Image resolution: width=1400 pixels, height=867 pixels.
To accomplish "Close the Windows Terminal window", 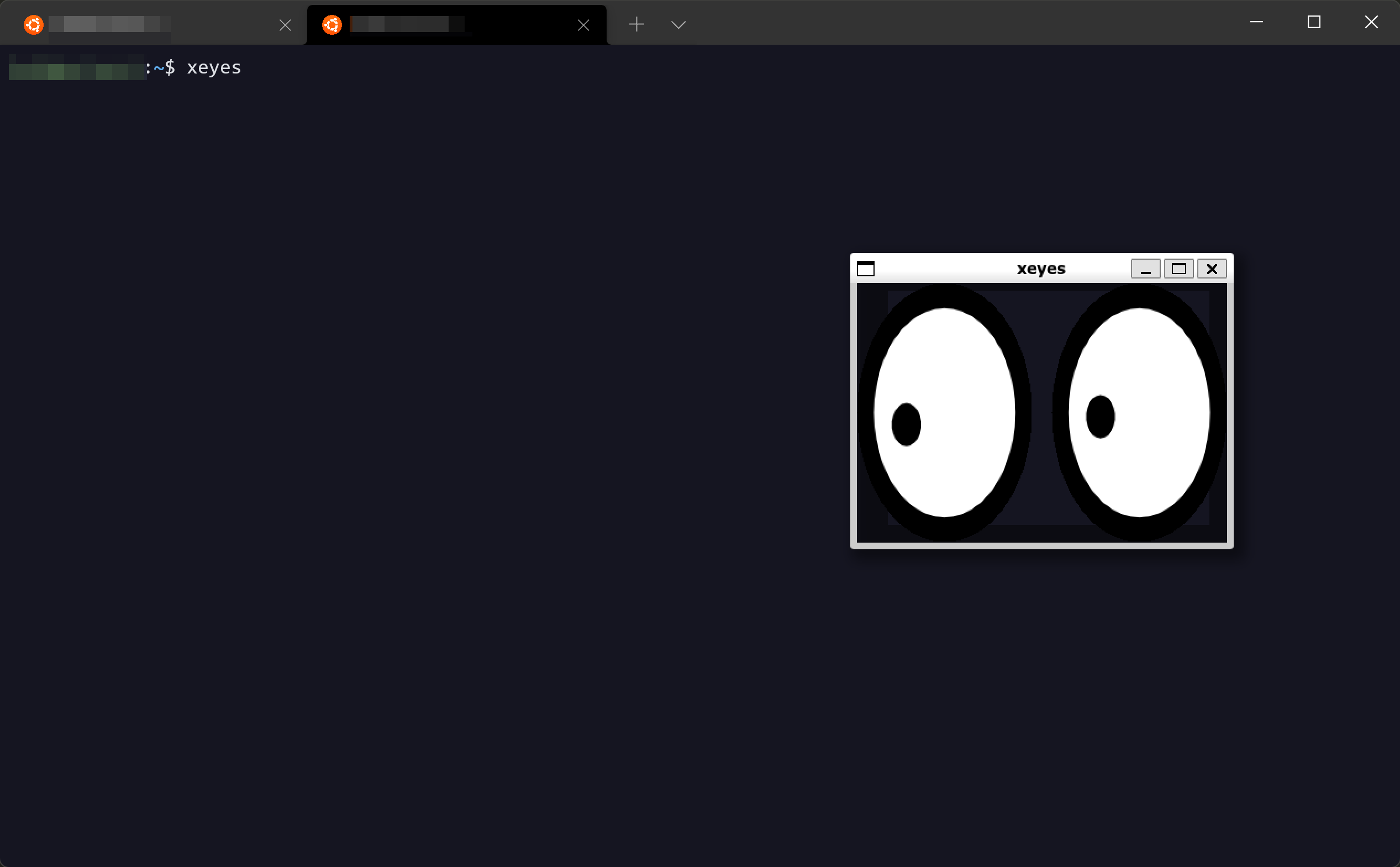I will pyautogui.click(x=1371, y=22).
